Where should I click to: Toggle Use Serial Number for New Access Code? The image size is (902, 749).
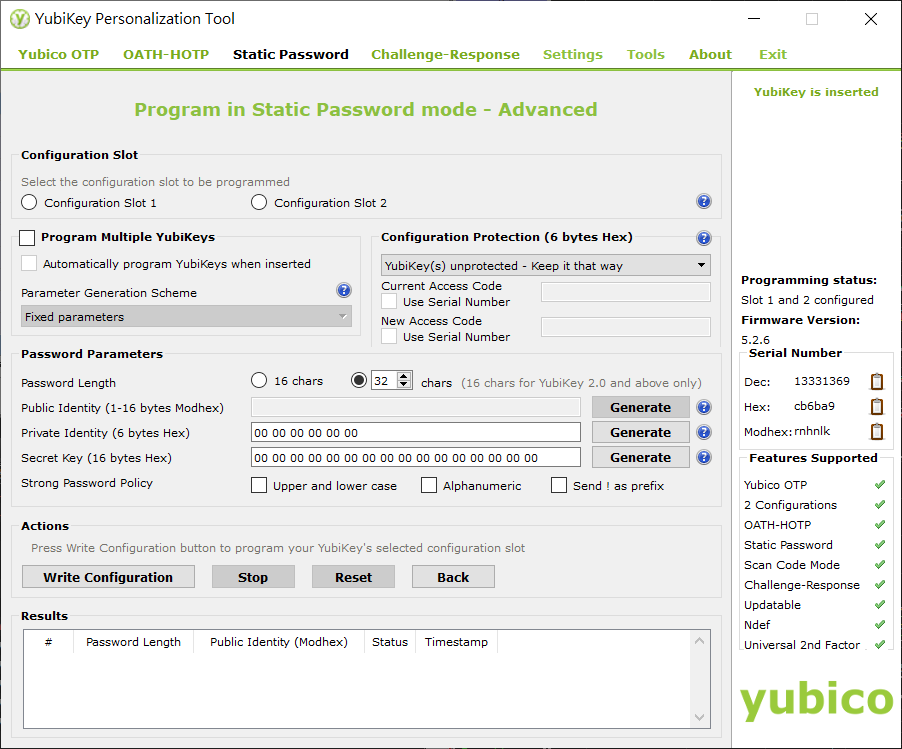tap(389, 337)
